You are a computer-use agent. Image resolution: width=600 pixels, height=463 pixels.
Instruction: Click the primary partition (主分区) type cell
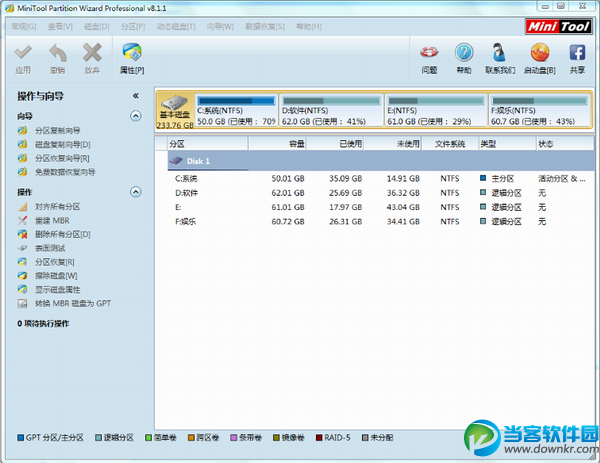(x=502, y=179)
